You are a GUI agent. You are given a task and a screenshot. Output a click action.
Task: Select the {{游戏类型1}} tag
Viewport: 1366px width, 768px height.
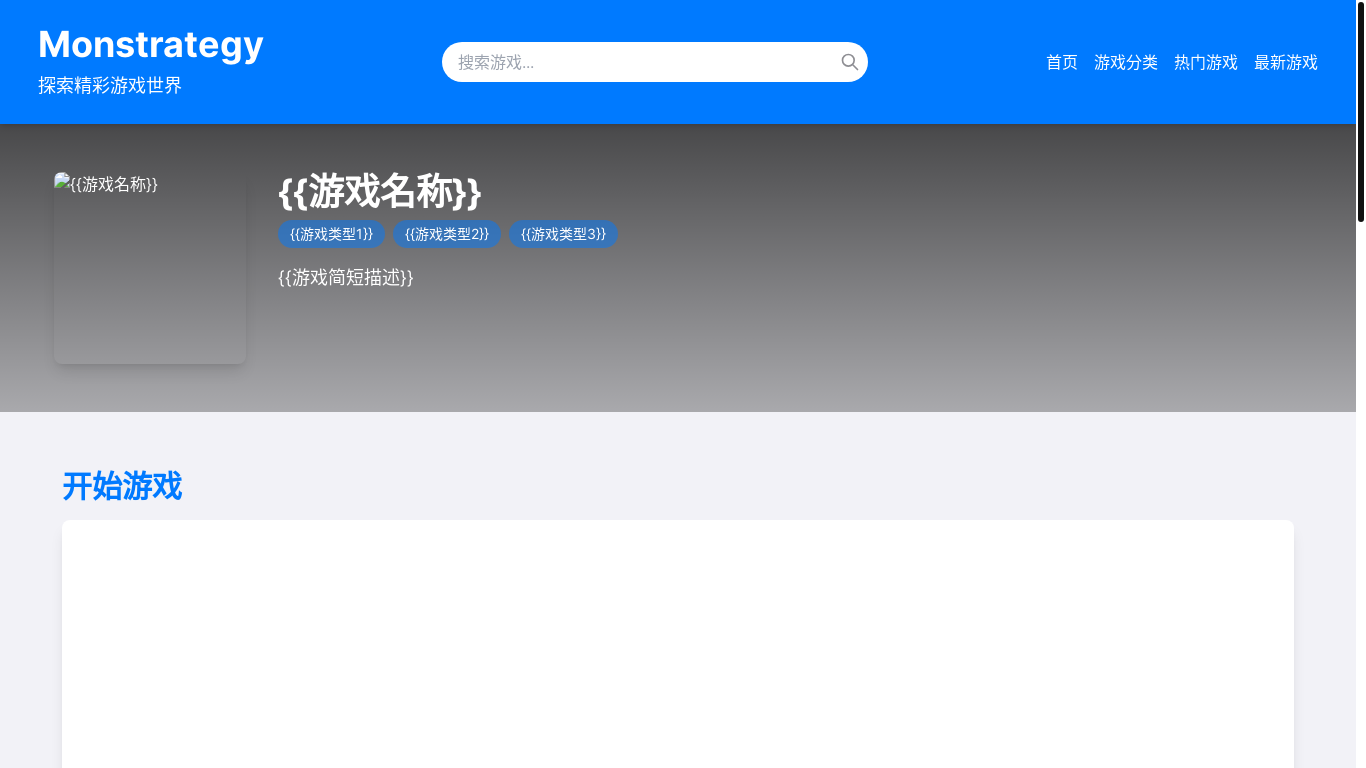point(331,234)
